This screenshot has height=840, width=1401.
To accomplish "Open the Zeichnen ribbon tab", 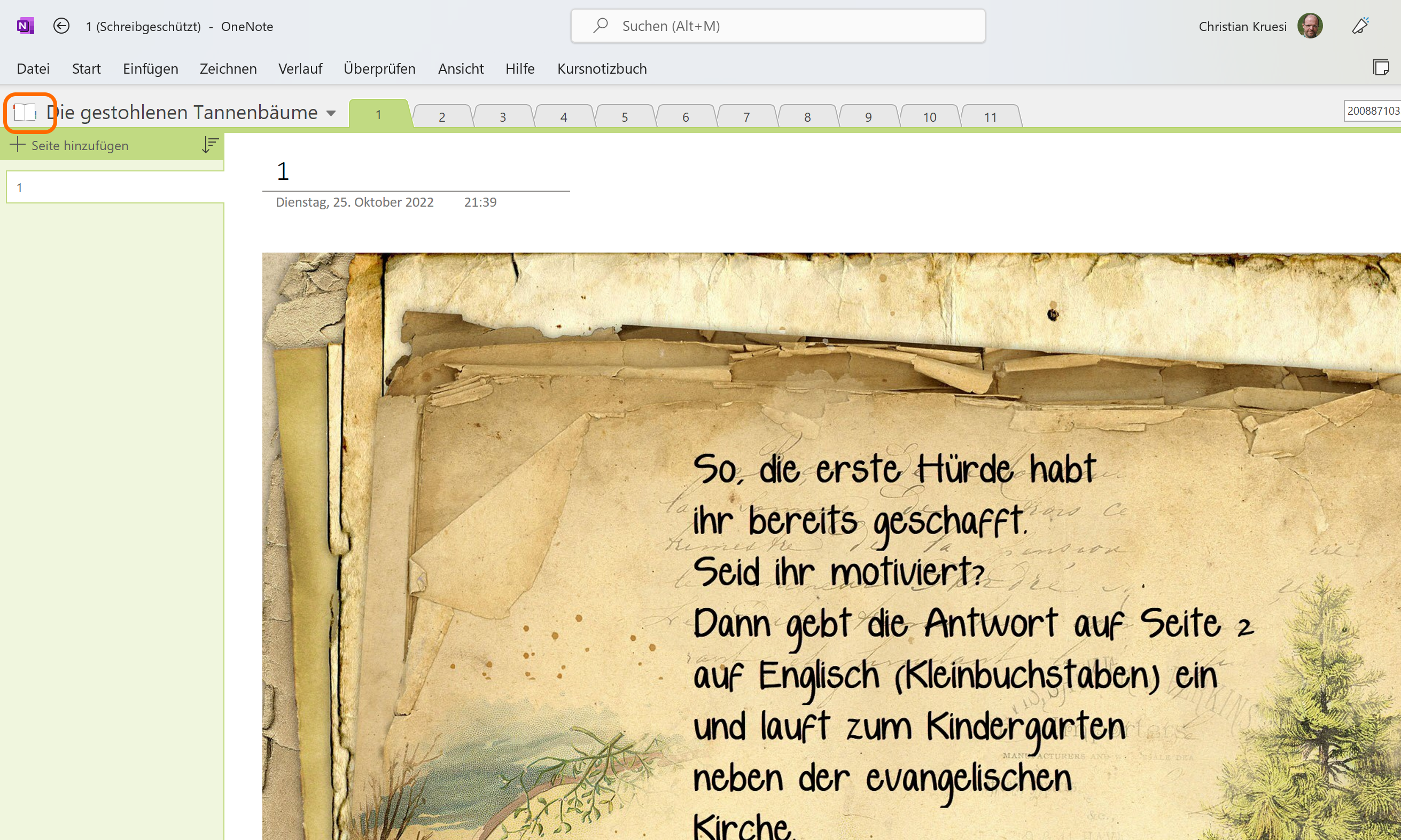I will pos(228,68).
